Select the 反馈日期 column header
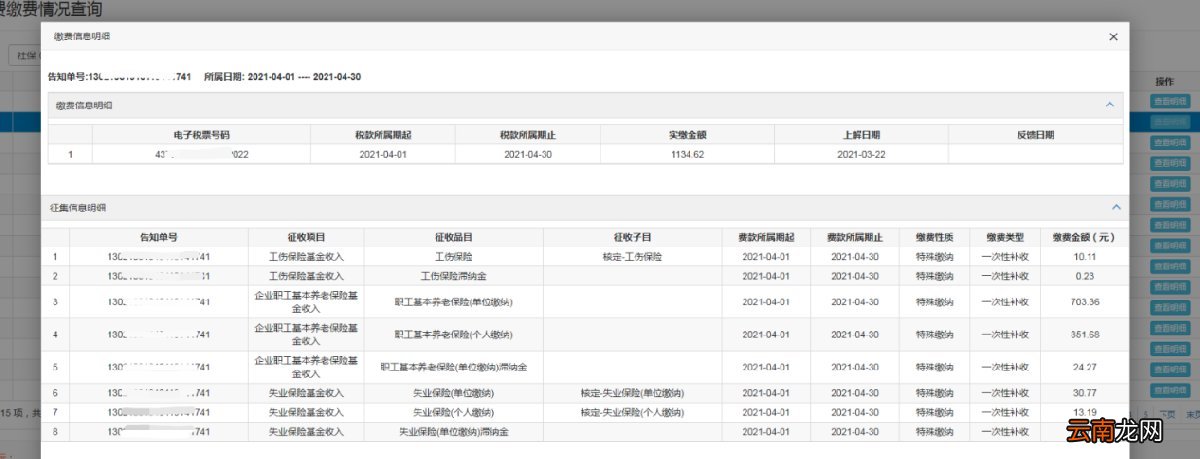 1035,134
